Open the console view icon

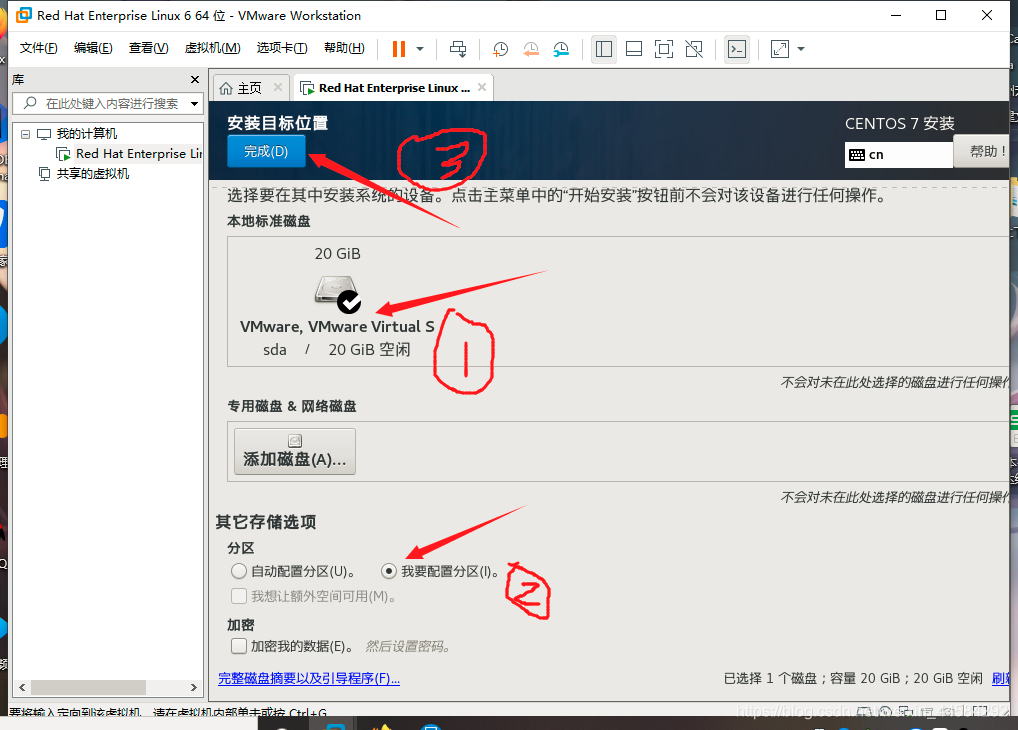point(737,49)
